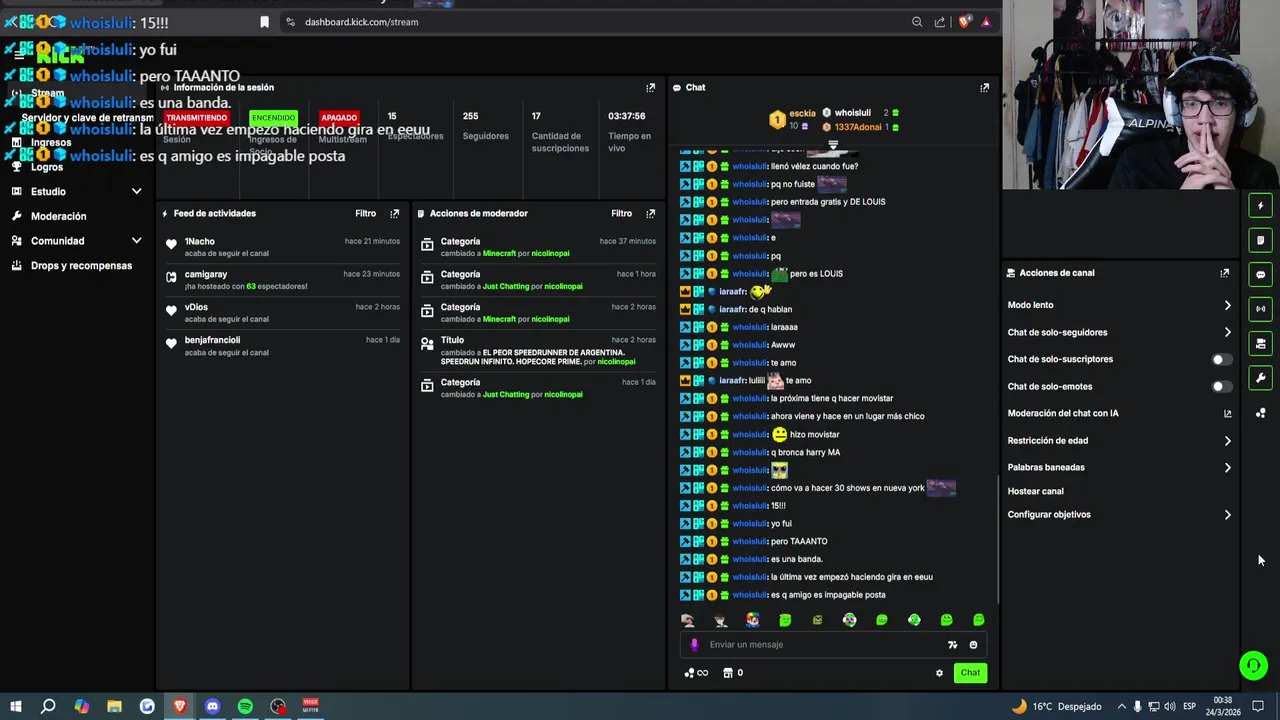Show hidden system tray icons
Image resolution: width=1280 pixels, height=720 pixels.
coord(1121,707)
